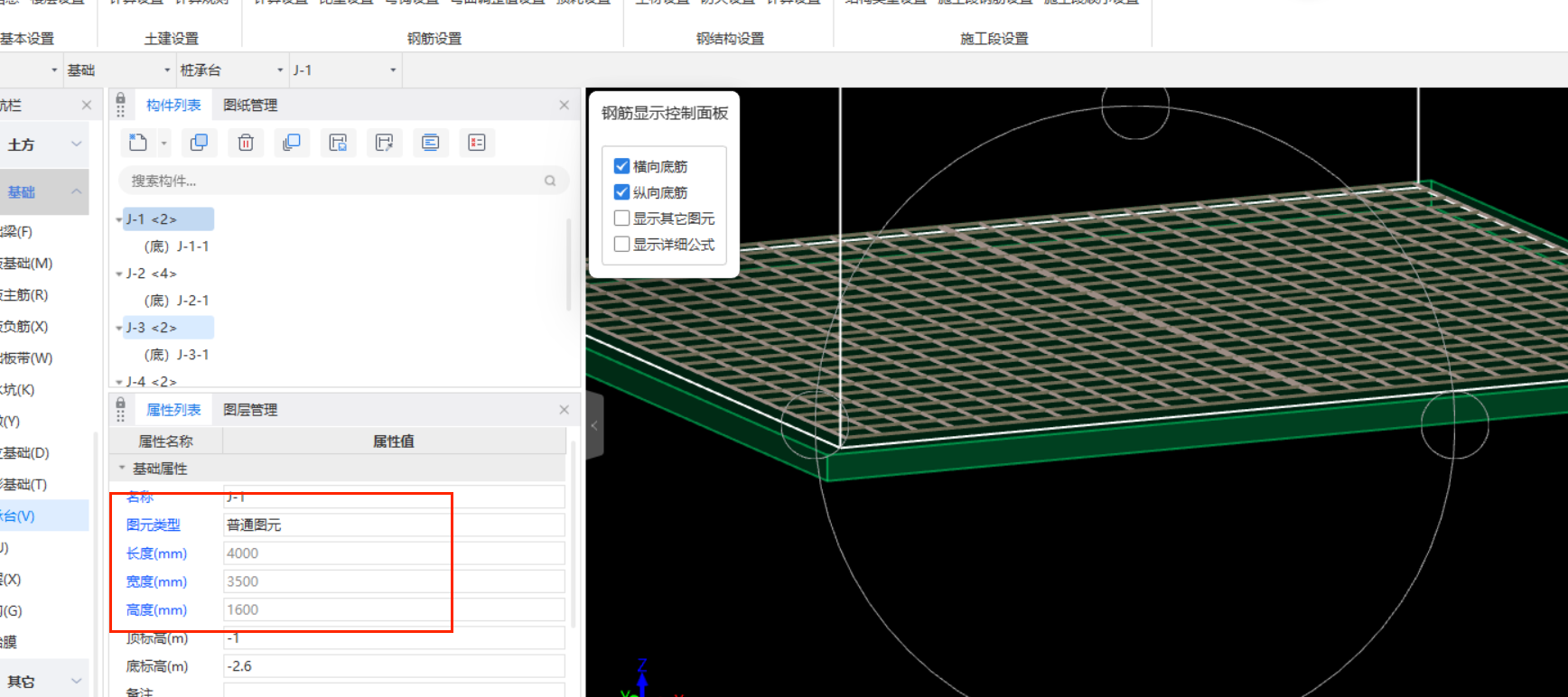Viewport: 1568px width, 697px height.
Task: Select the 主筋(R) sidebar item
Action: pyautogui.click(x=25, y=294)
